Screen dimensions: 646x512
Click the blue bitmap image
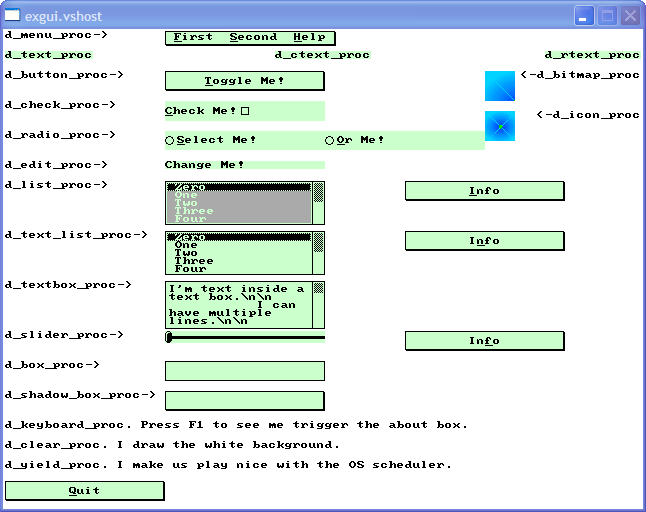click(x=500, y=86)
